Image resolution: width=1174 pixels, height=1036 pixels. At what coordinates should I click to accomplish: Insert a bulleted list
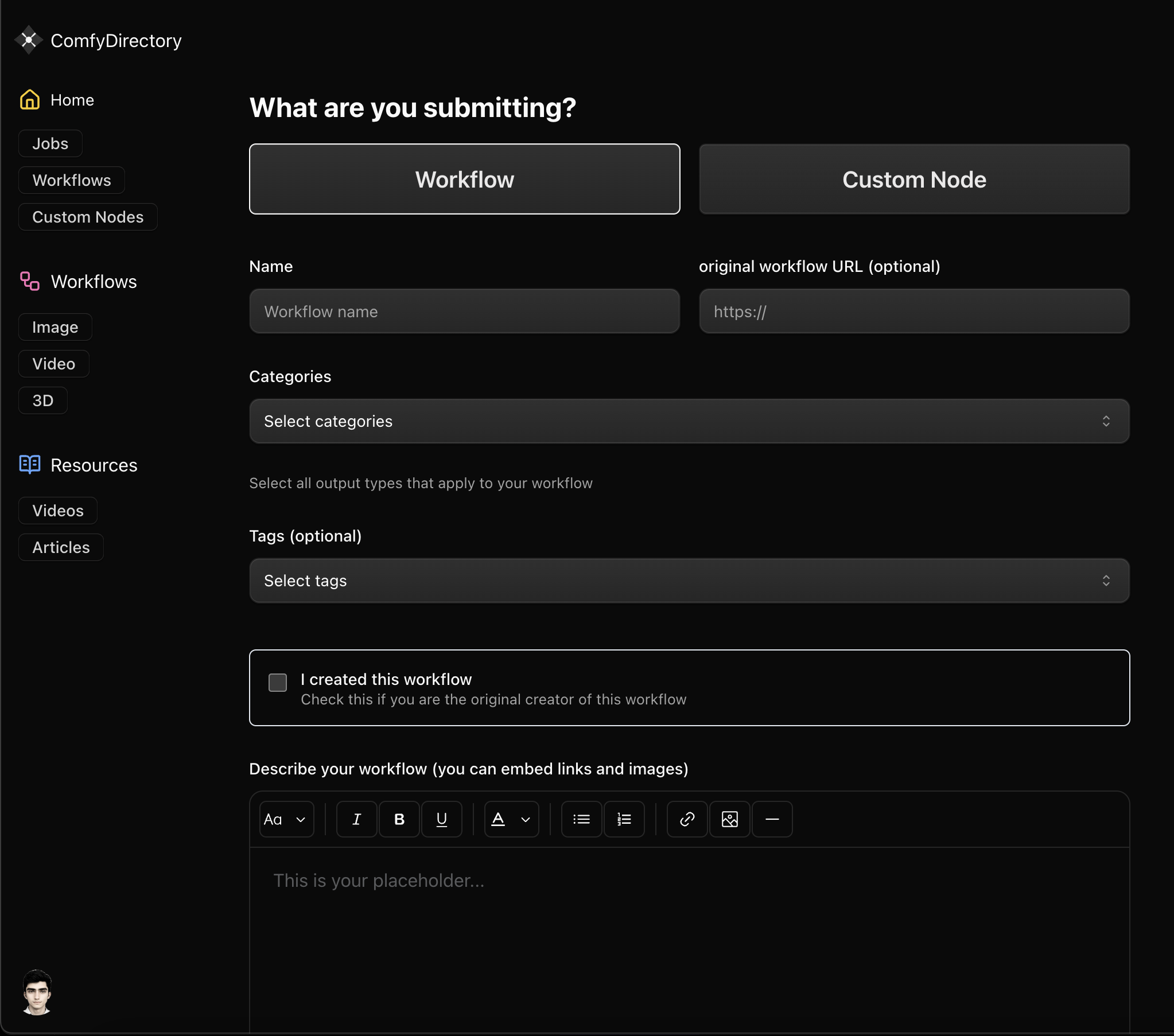581,819
